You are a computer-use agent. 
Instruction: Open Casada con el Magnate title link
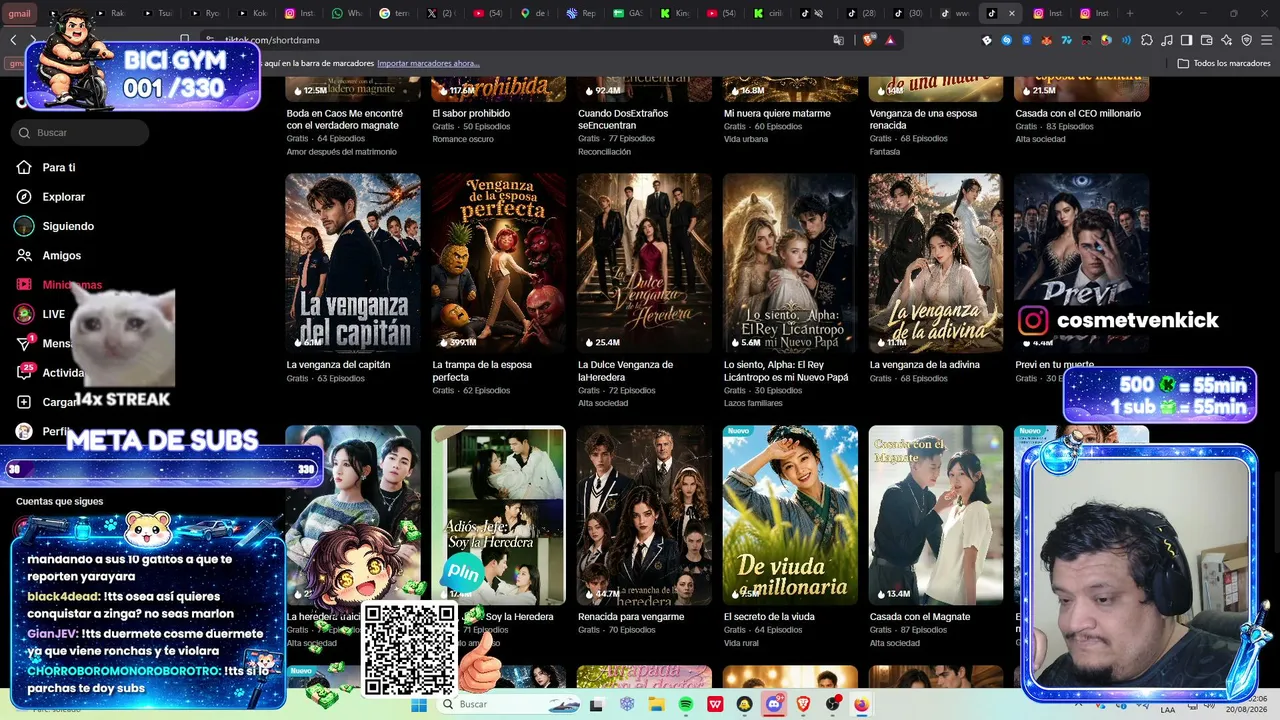(920, 617)
